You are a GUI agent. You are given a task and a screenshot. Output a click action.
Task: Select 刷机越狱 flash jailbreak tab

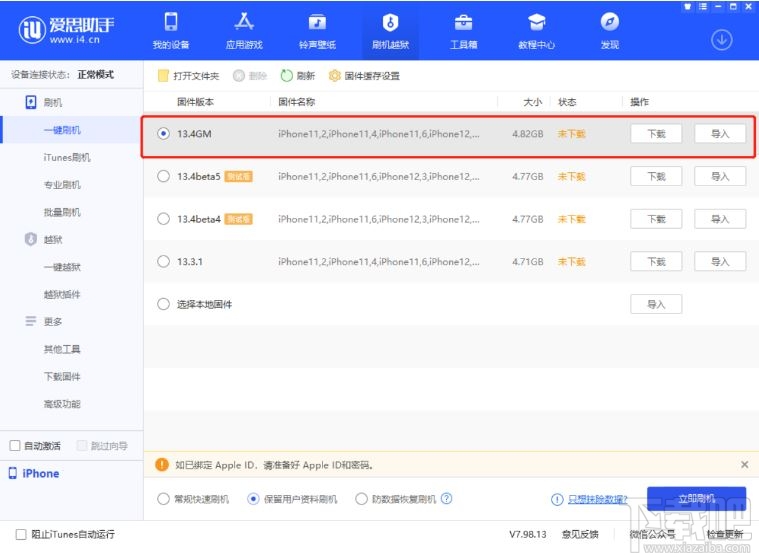click(390, 31)
